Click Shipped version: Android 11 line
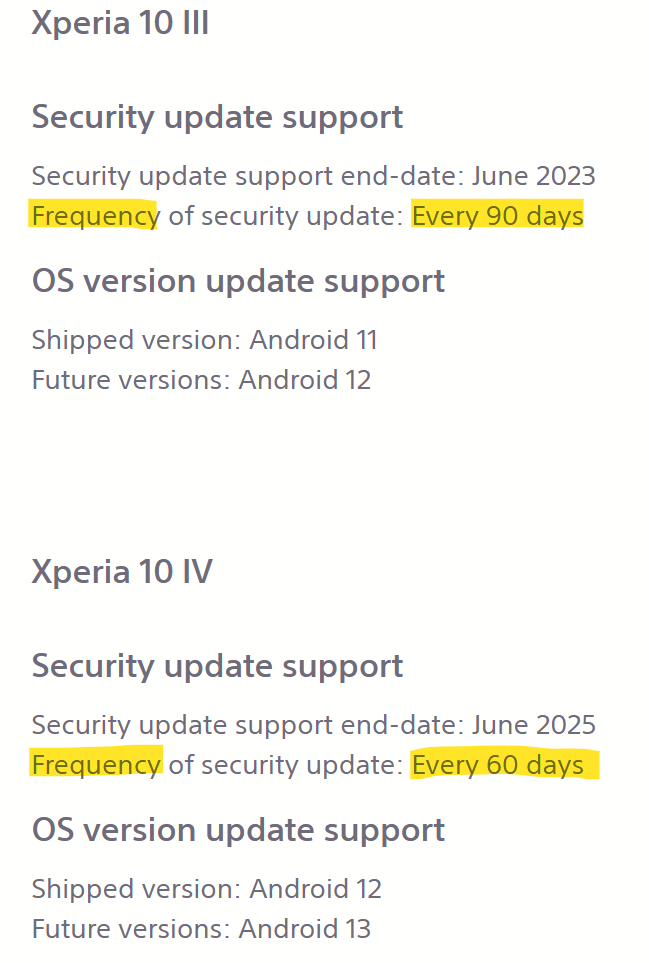The width and height of the screenshot is (649, 963). [204, 340]
